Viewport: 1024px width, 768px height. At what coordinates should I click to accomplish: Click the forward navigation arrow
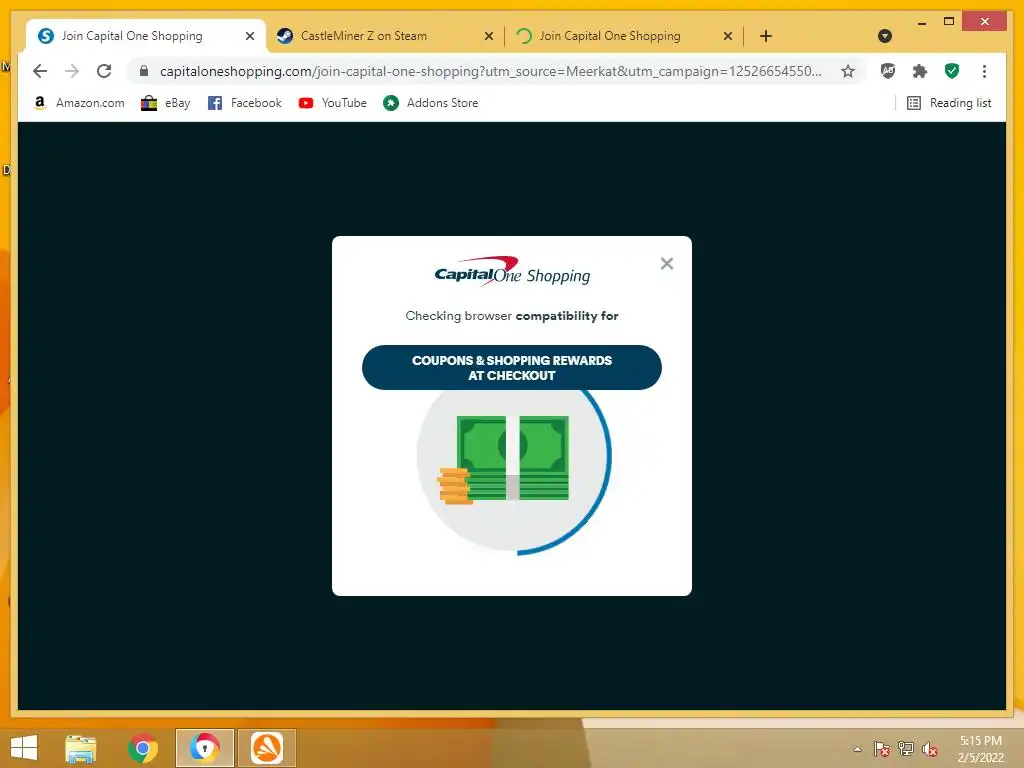coord(72,71)
